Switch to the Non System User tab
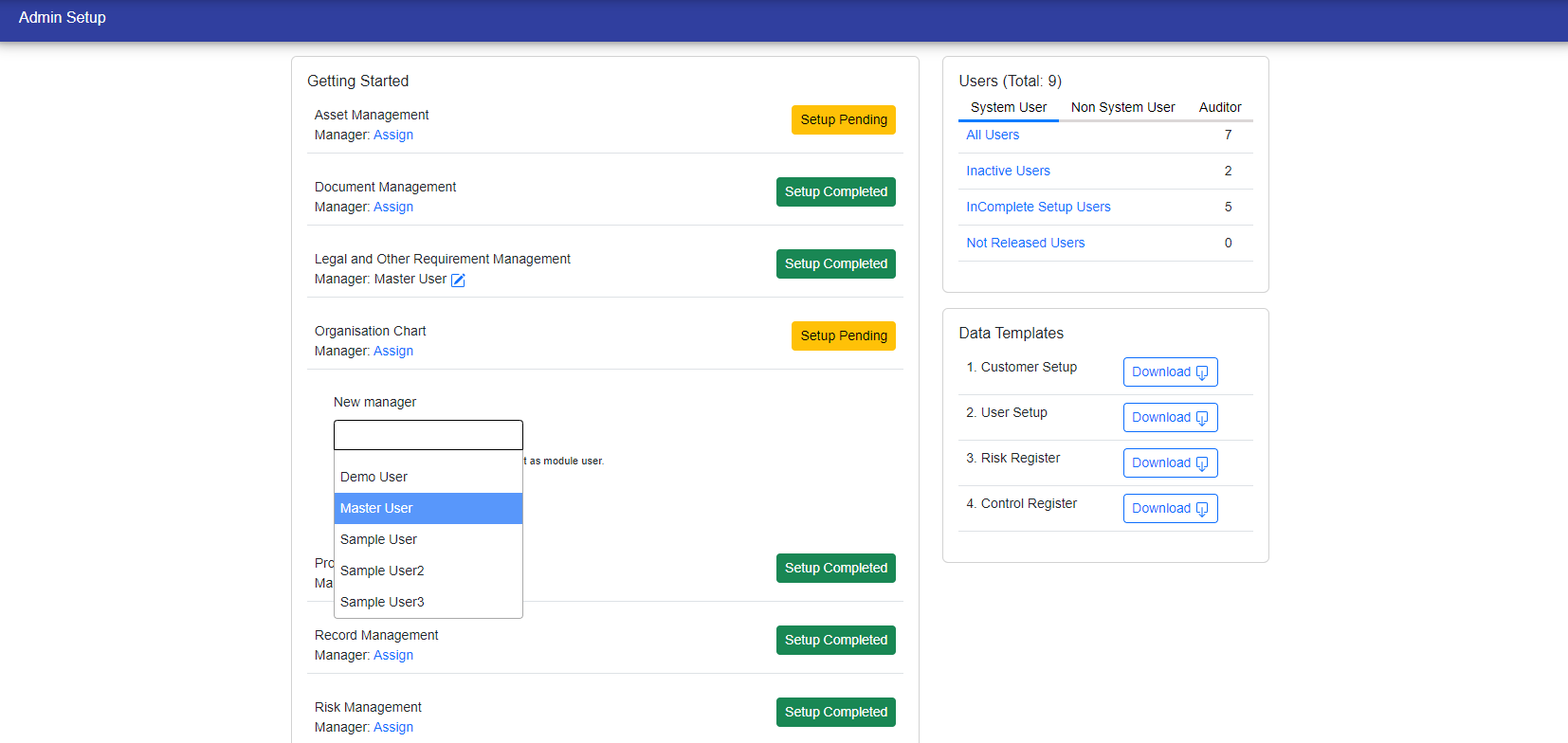 pyautogui.click(x=1122, y=107)
